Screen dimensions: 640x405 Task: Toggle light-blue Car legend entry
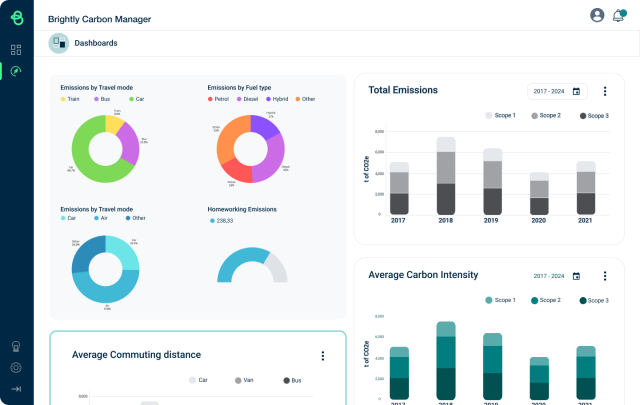pyautogui.click(x=68, y=218)
